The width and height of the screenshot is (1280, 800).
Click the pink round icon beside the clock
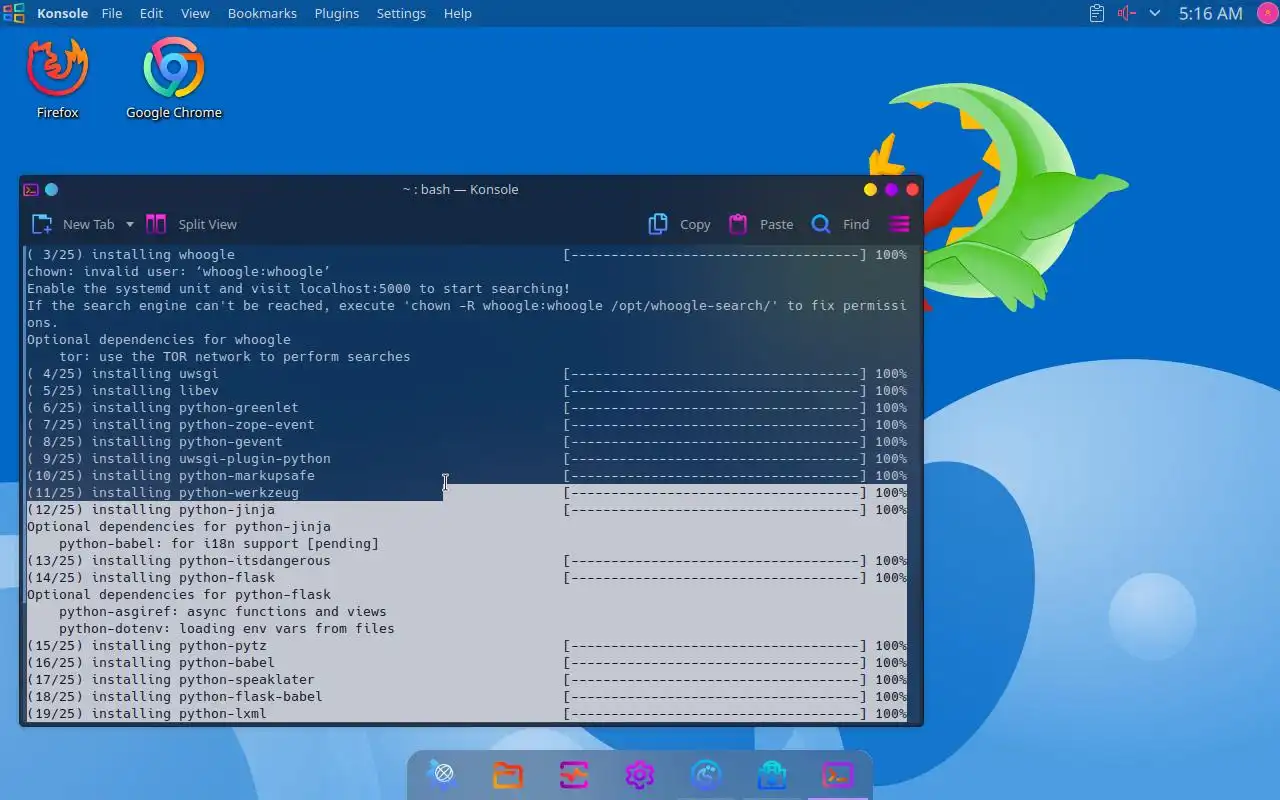pos(1266,13)
